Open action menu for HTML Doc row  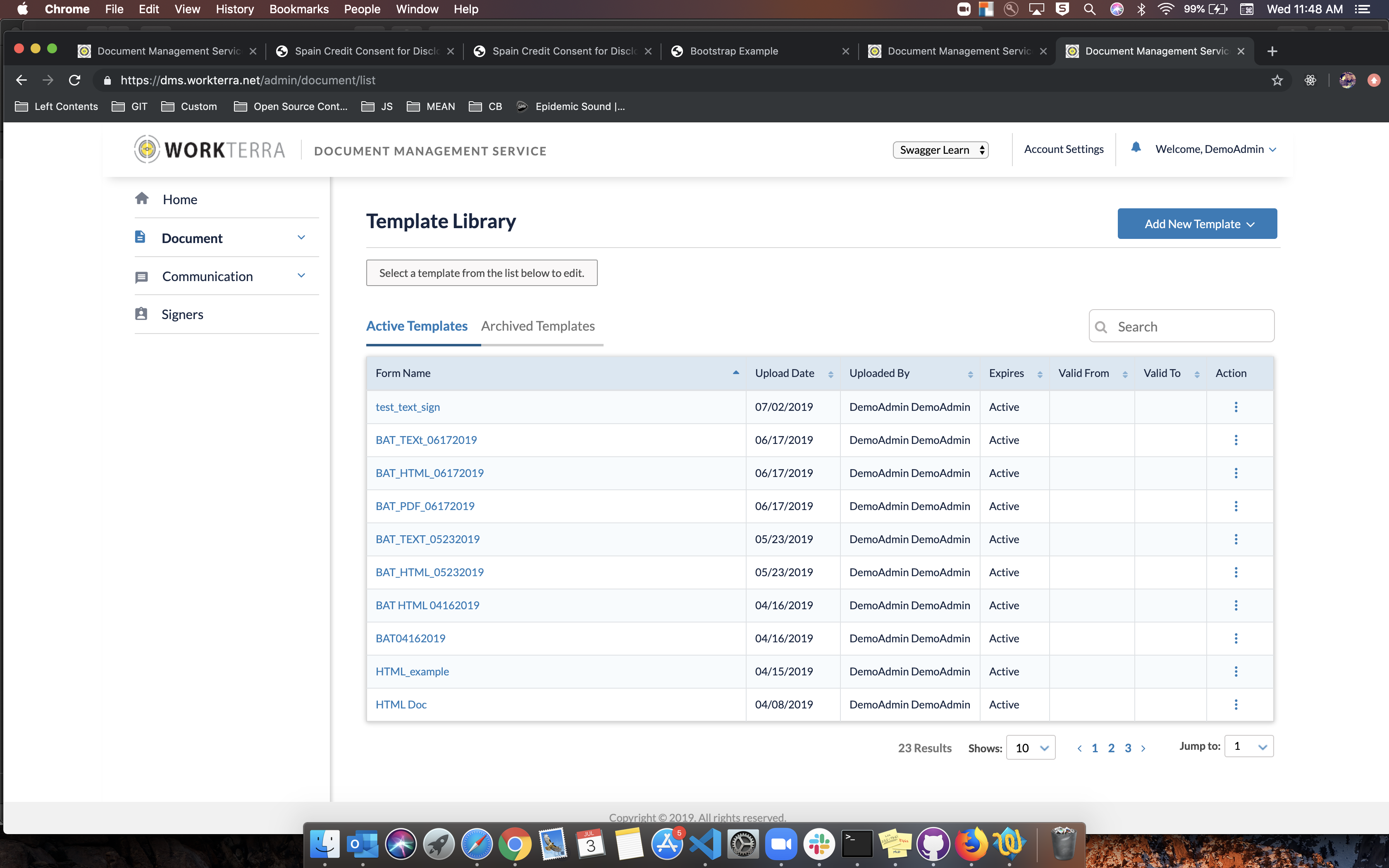(x=1236, y=704)
